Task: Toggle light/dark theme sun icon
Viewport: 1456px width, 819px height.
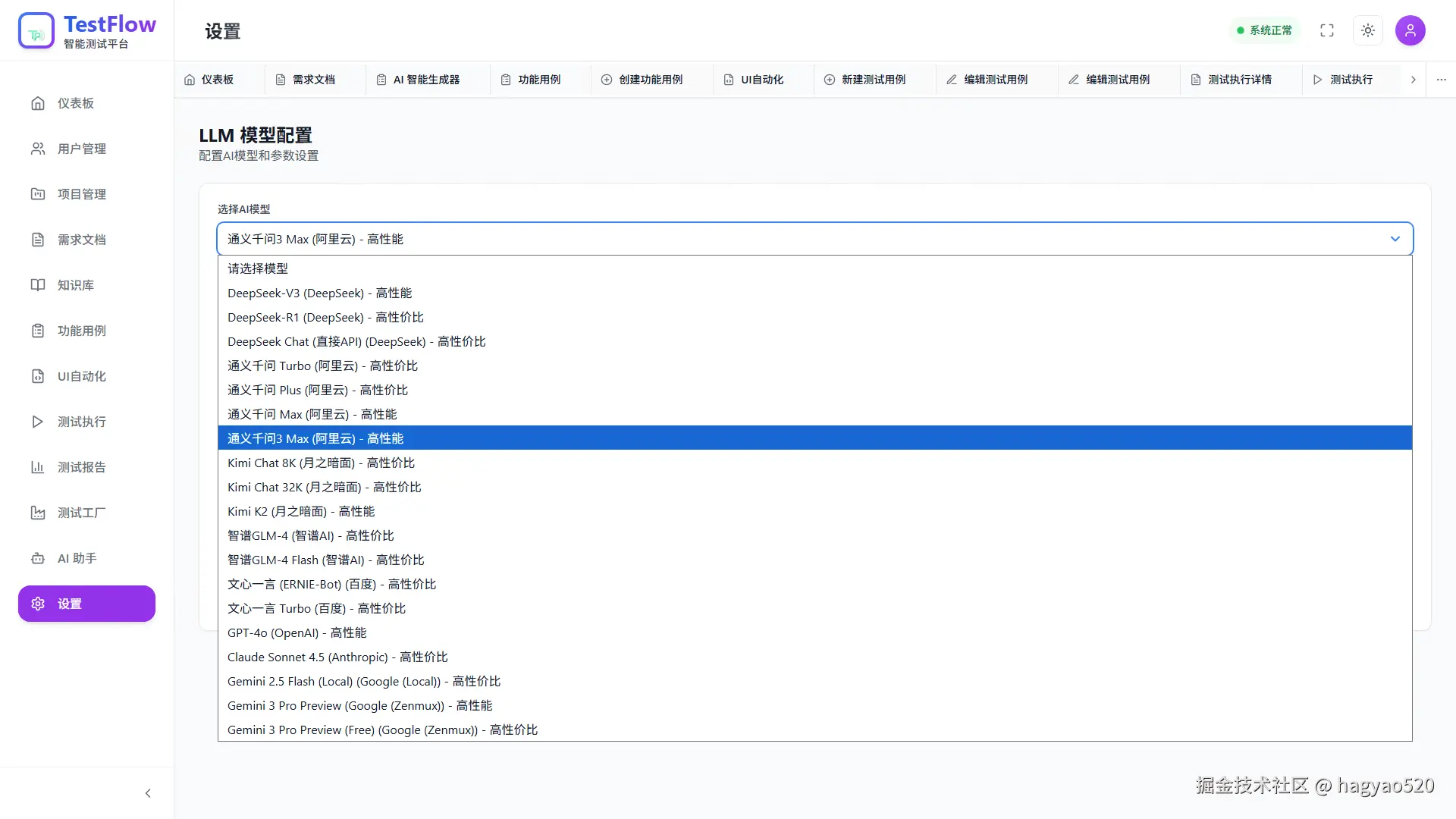Action: [1367, 30]
